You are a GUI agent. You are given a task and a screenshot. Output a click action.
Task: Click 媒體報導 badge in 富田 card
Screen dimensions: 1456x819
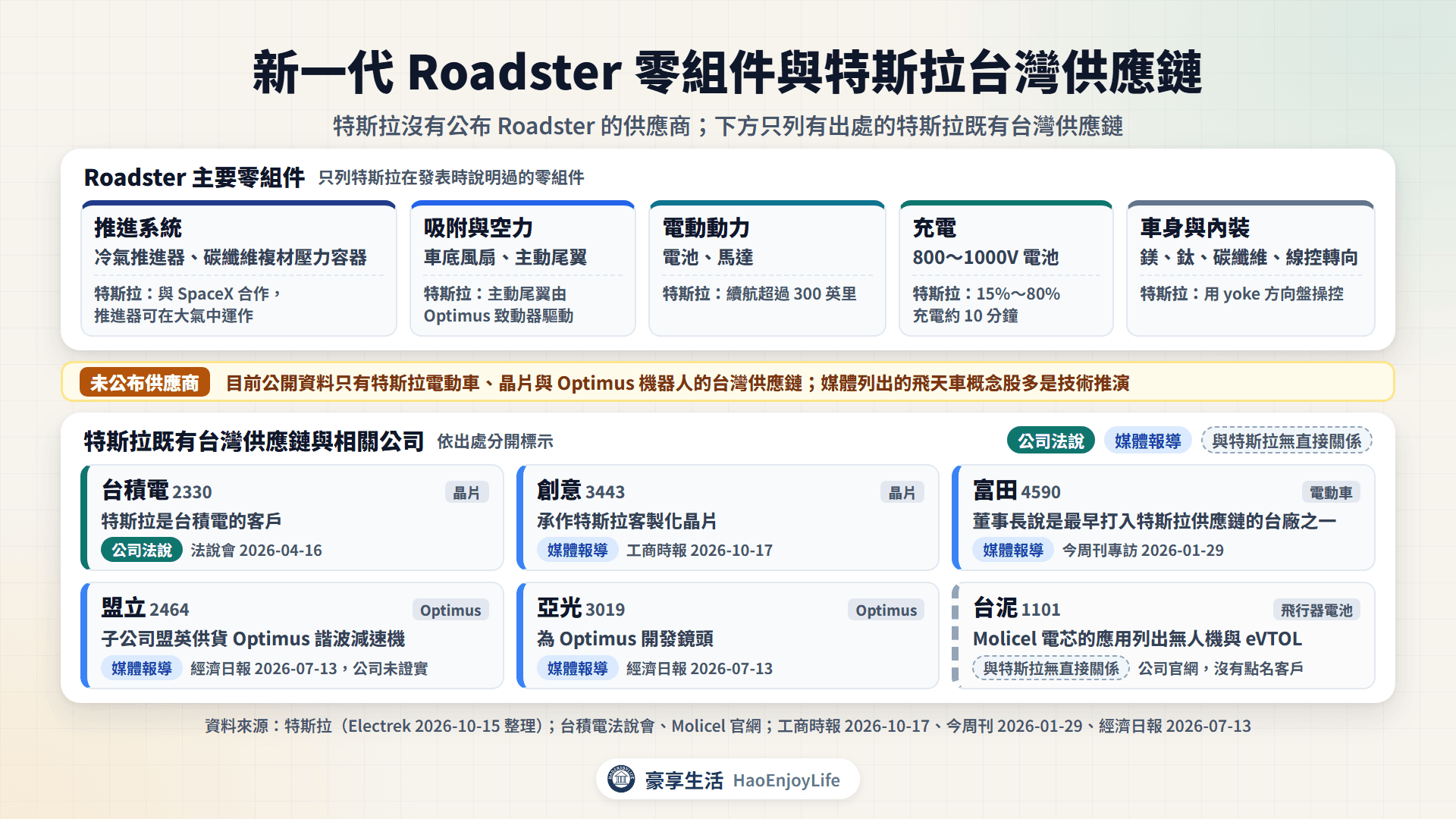[1013, 550]
